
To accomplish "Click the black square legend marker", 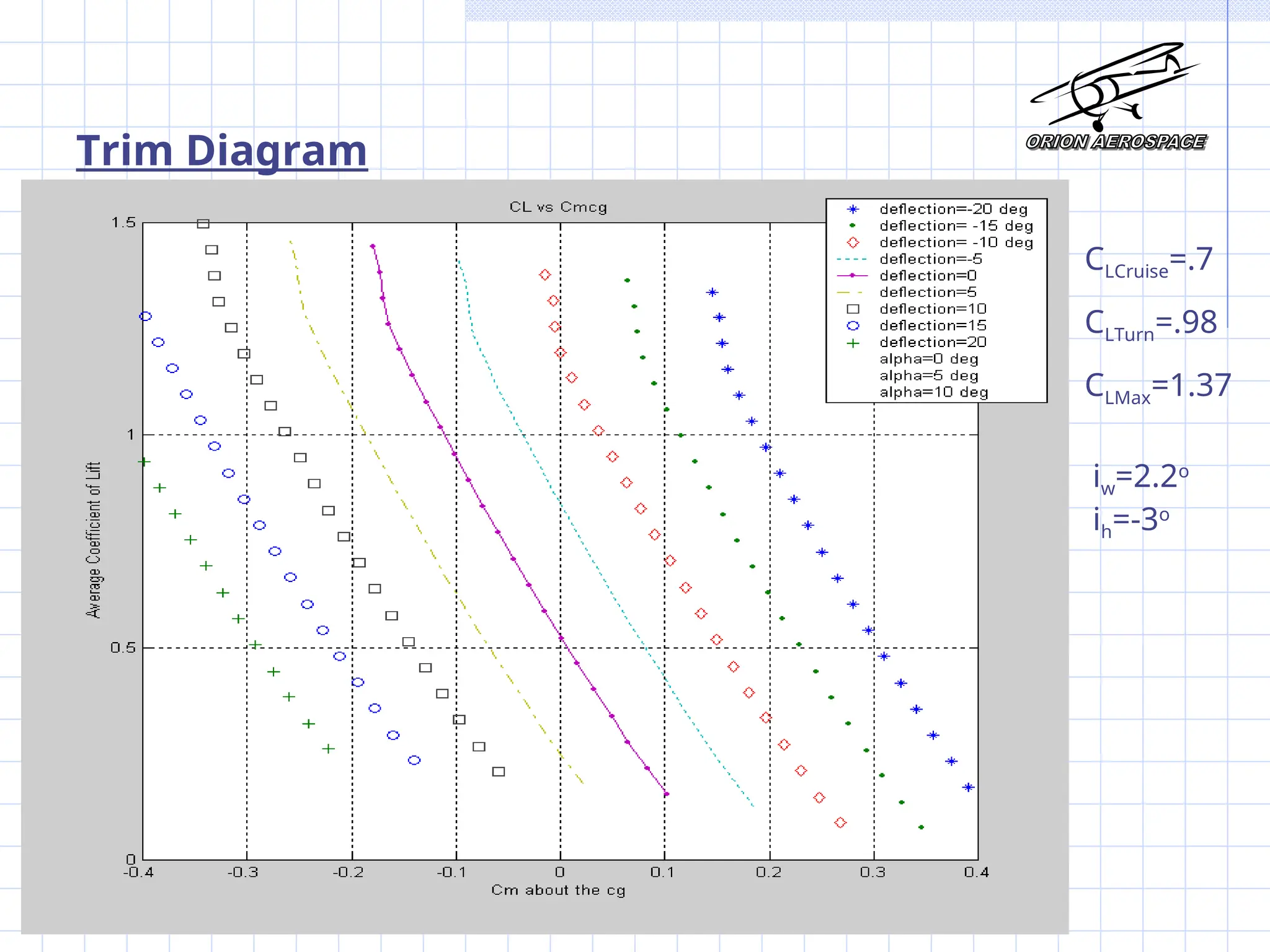I will click(x=853, y=309).
